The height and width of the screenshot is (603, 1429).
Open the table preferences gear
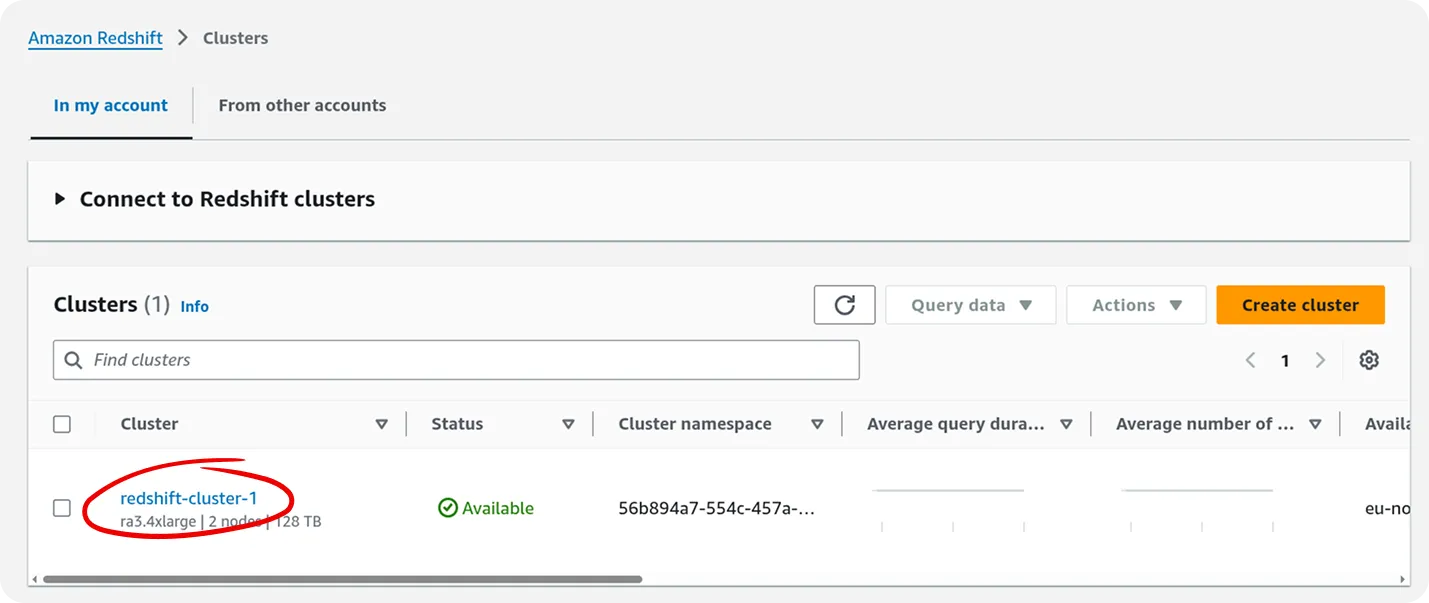coord(1368,360)
